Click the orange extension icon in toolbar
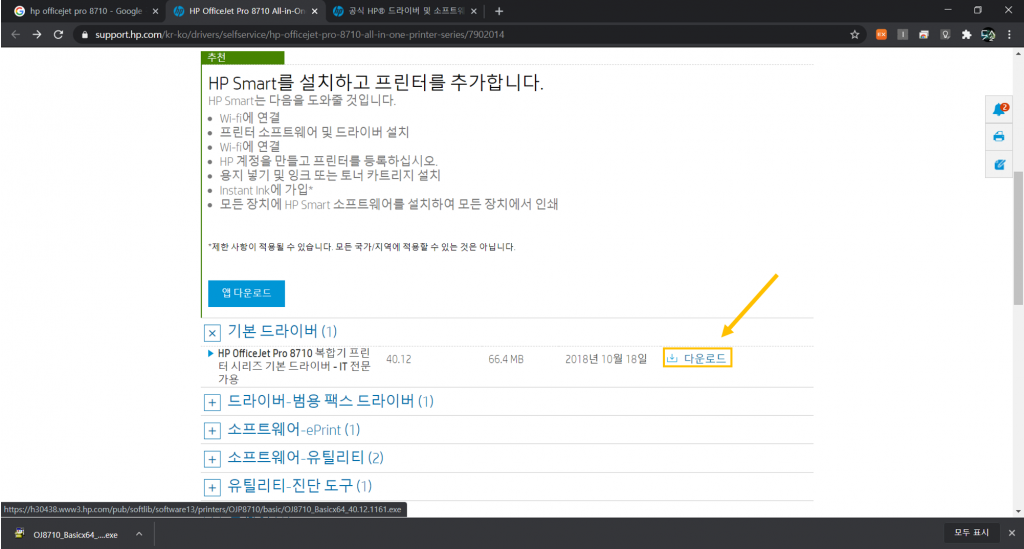Screen dimensions: 1024x549 pyautogui.click(x=881, y=34)
